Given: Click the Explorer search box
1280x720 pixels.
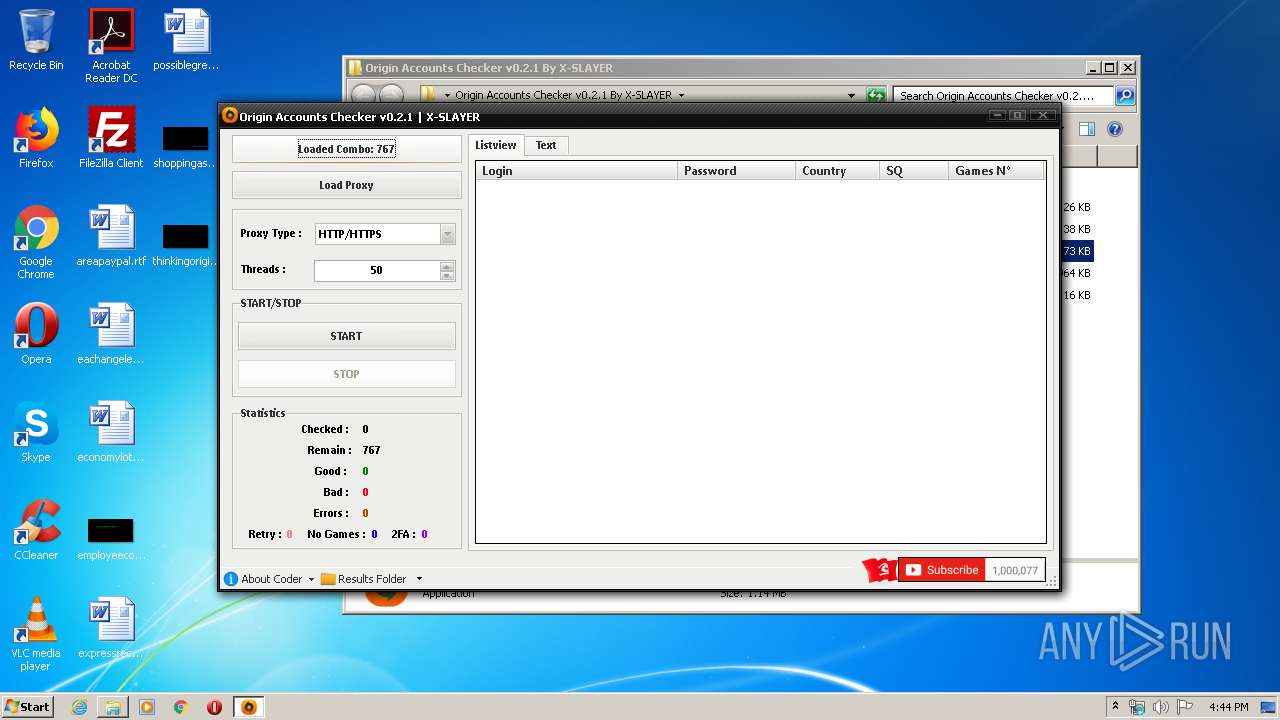Looking at the screenshot, I should (x=1002, y=96).
